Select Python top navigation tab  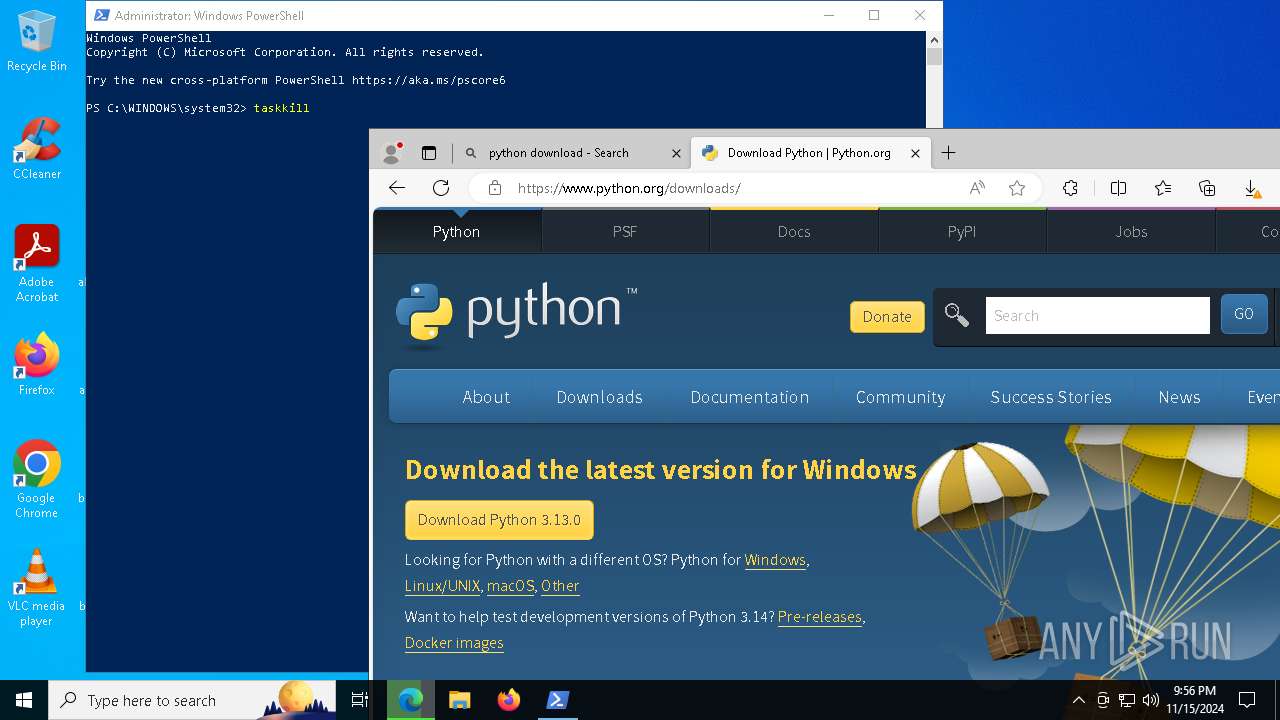(457, 231)
